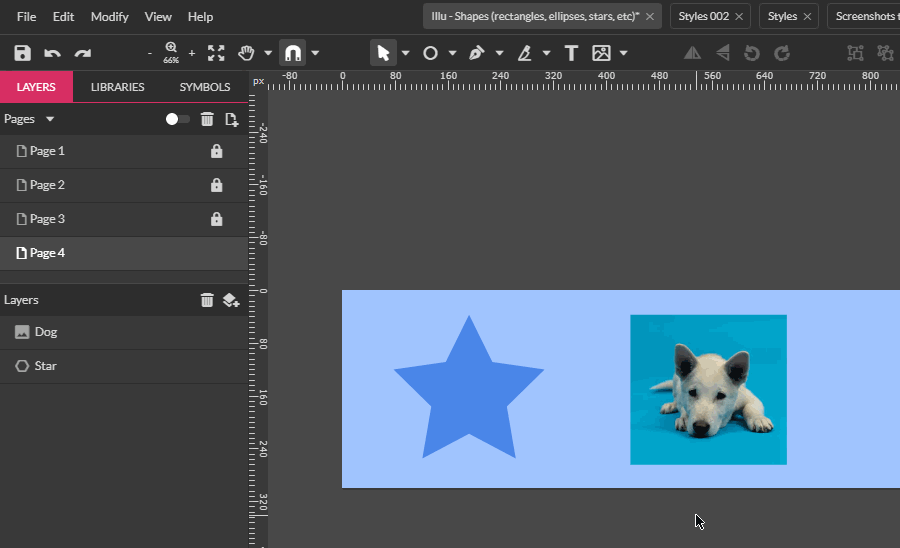This screenshot has height=548, width=900.
Task: Close the Illu - Shapes tab
Action: click(x=650, y=17)
